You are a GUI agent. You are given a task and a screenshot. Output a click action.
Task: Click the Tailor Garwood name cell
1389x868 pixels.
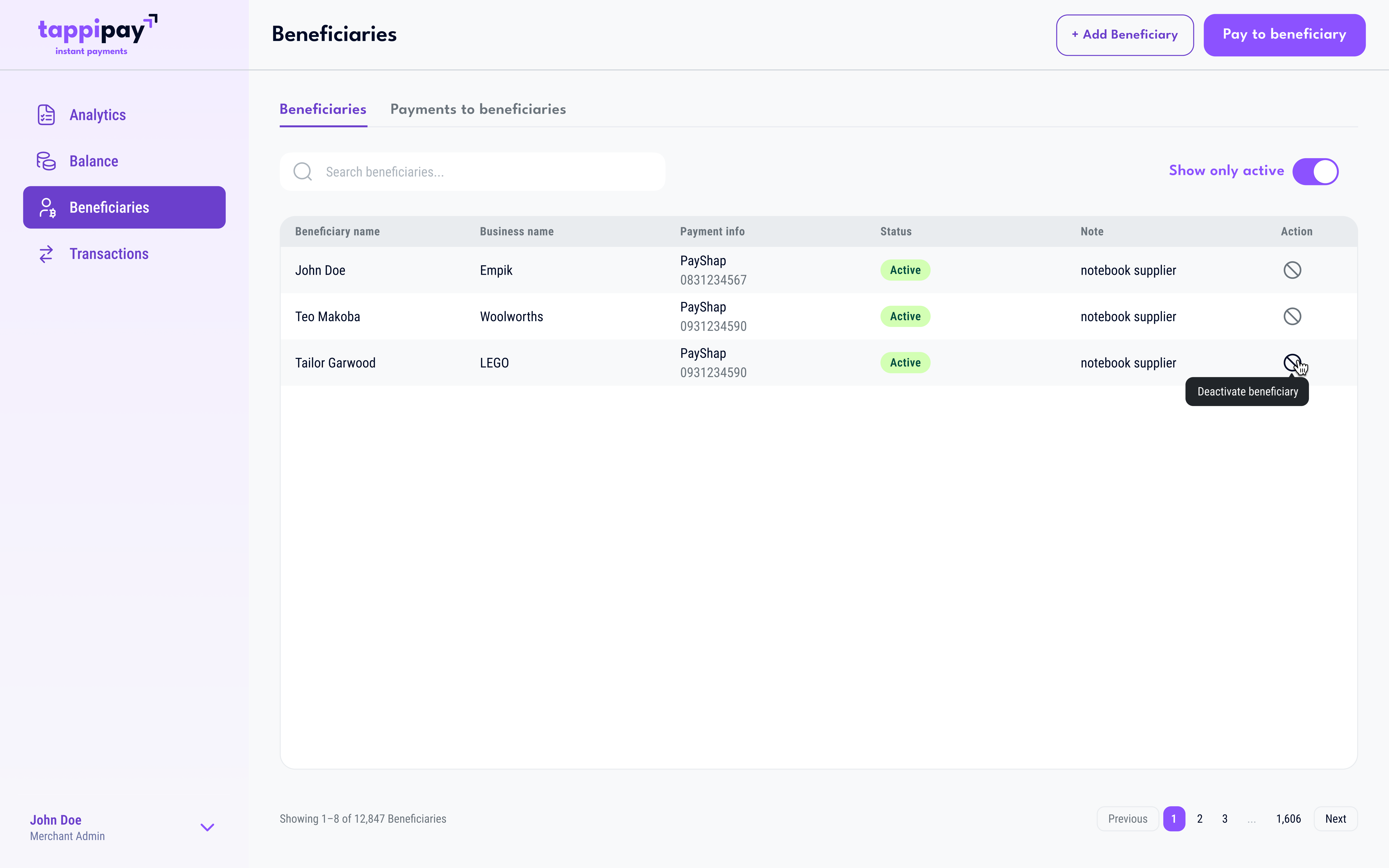point(335,363)
